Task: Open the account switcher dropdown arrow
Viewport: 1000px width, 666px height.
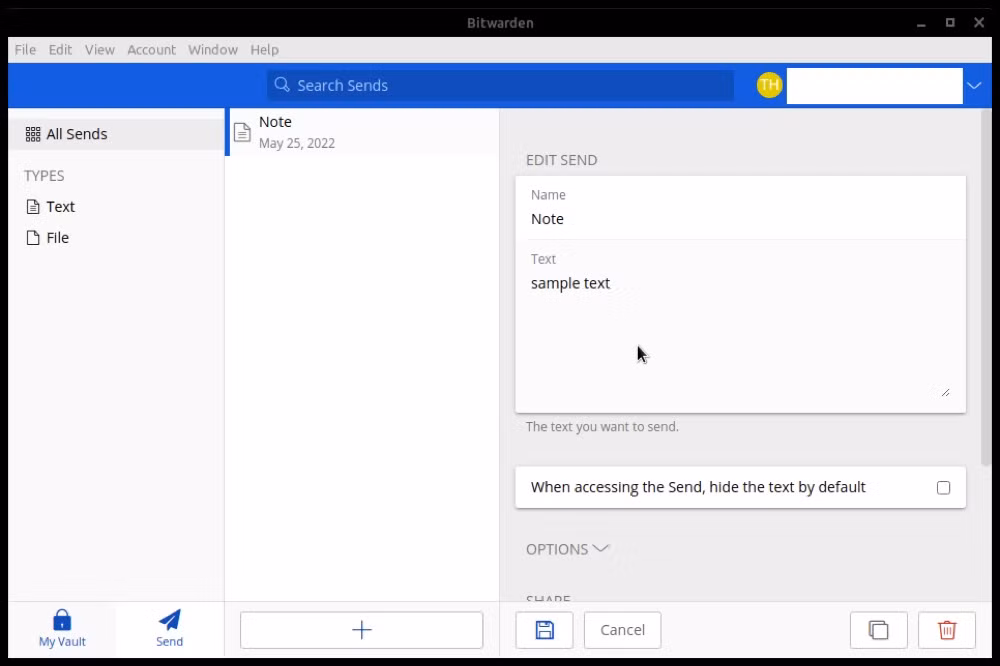Action: (x=974, y=85)
